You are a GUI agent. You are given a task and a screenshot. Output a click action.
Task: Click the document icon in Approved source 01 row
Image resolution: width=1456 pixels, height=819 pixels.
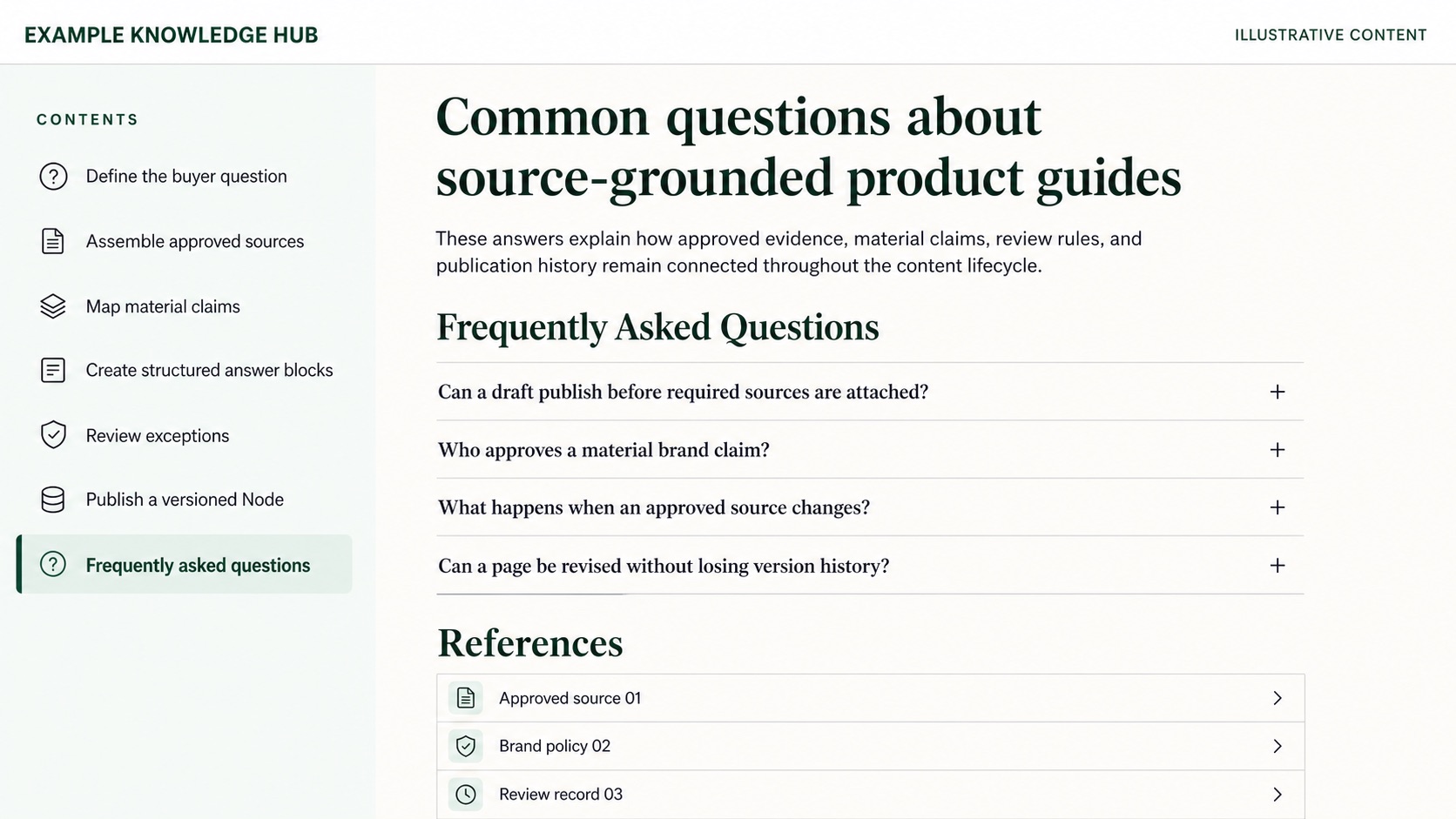pyautogui.click(x=466, y=698)
